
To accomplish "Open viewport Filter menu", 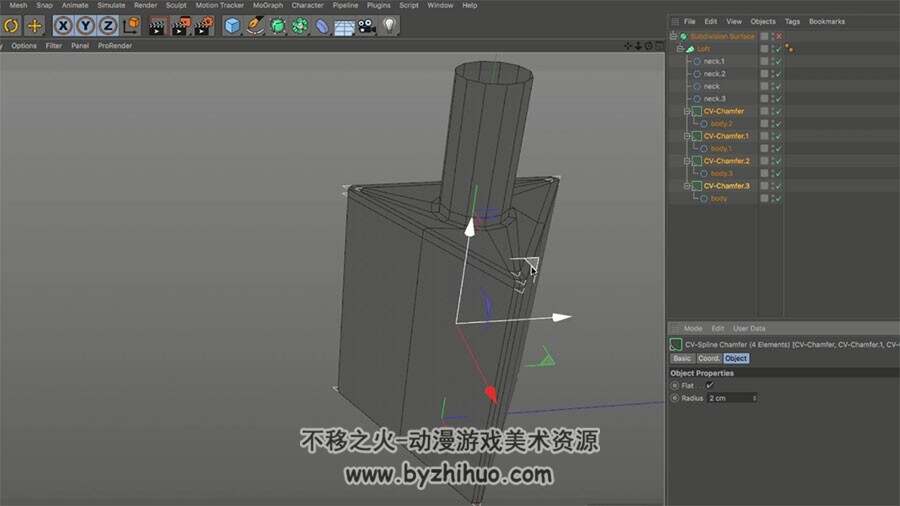I will pos(53,45).
